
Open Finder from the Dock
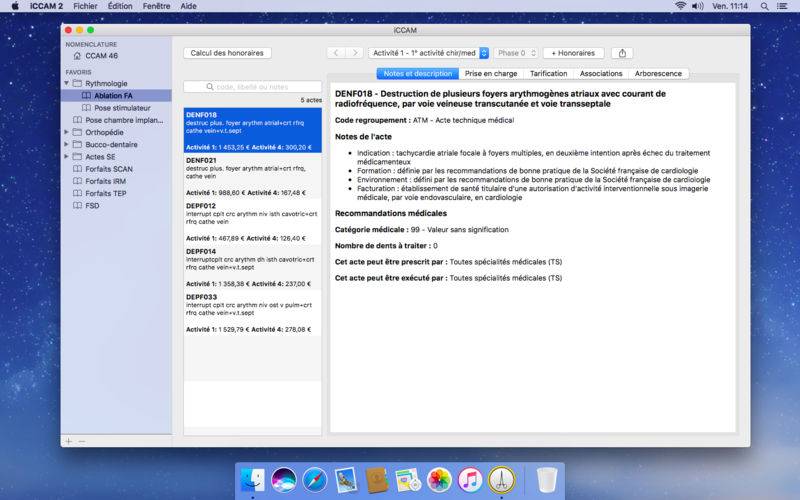253,480
